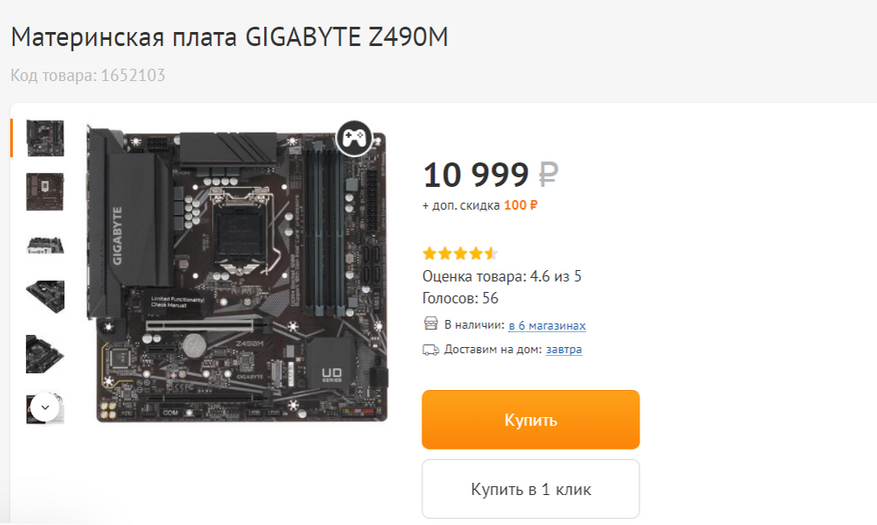Click the gamepad badge icon on product image
The width and height of the screenshot is (877, 525).
pyautogui.click(x=354, y=138)
